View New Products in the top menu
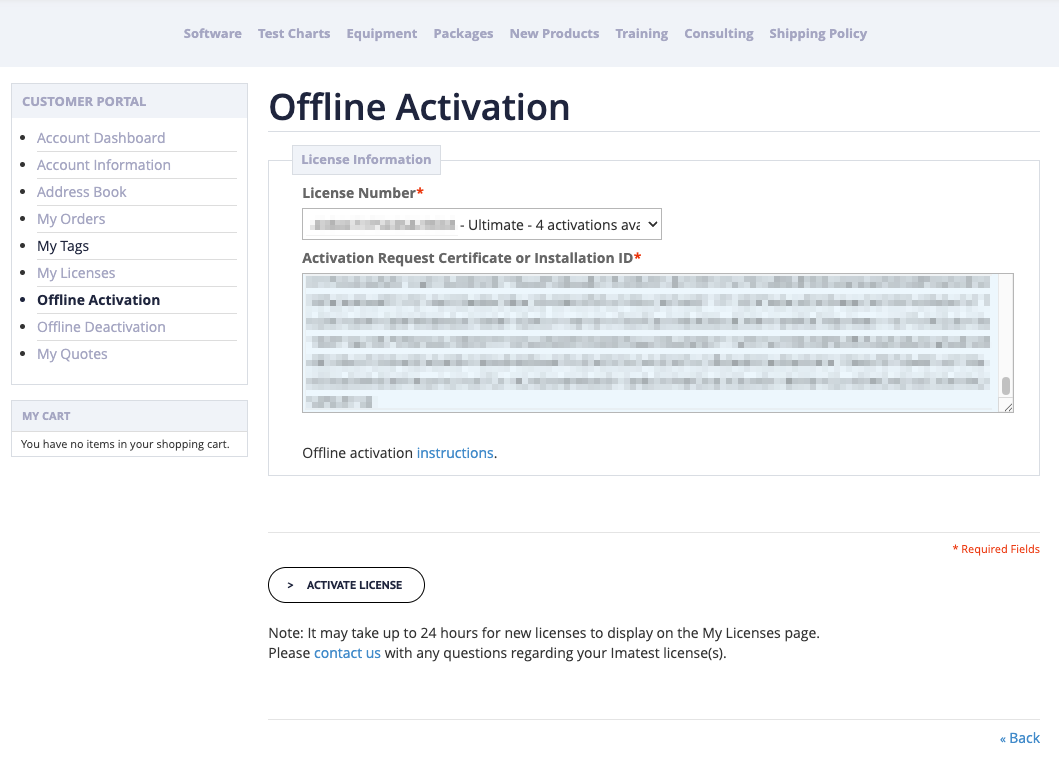Viewport: 1059px width, 758px height. (x=554, y=33)
